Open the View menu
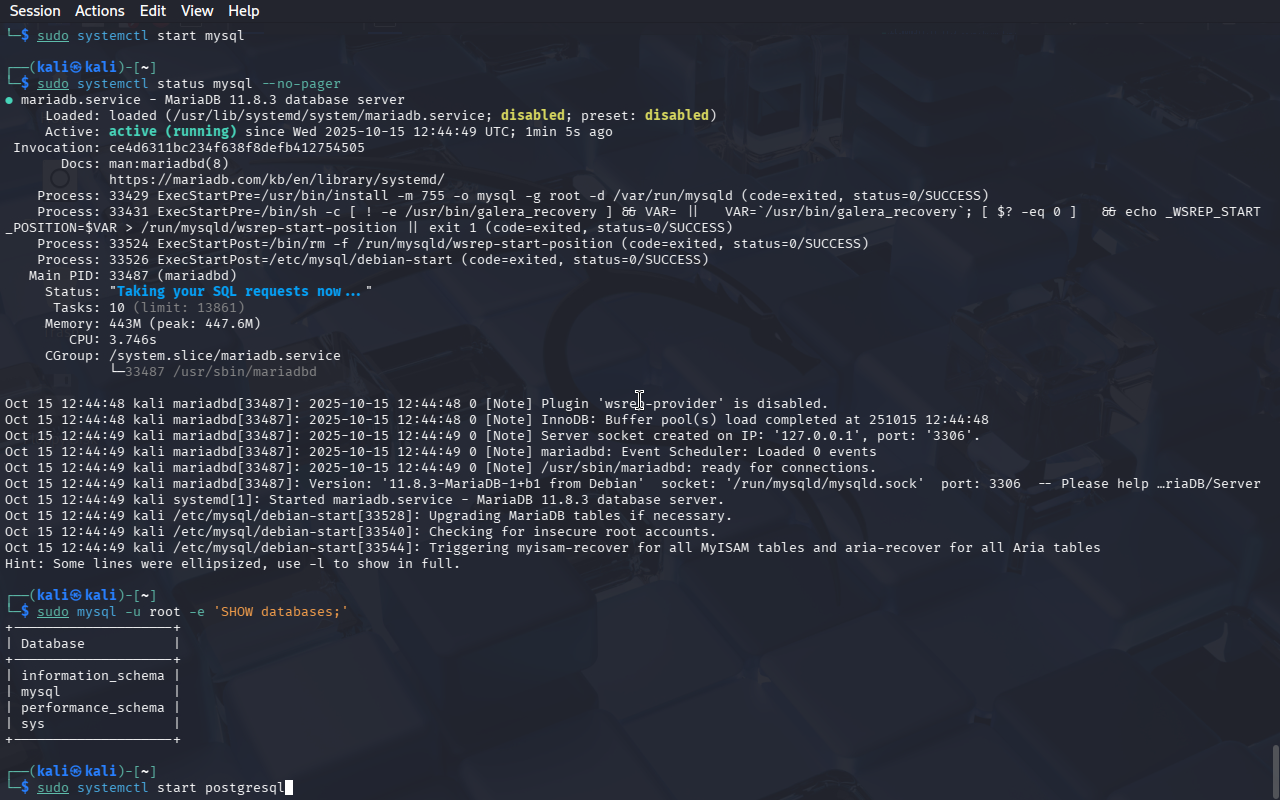The image size is (1280, 800). tap(197, 11)
